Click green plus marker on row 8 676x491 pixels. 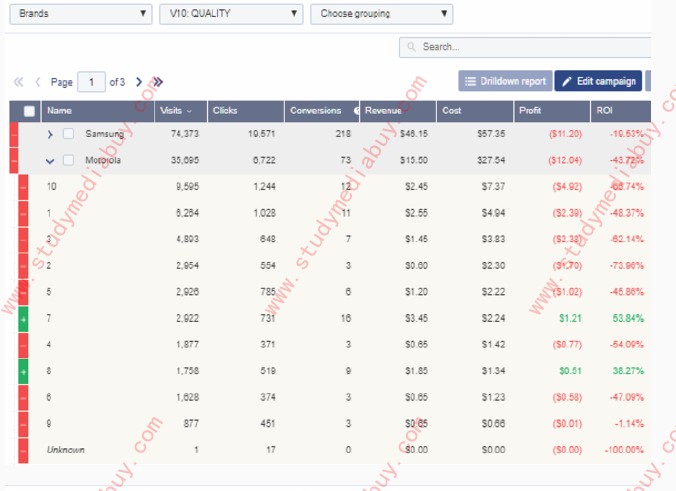[23, 371]
